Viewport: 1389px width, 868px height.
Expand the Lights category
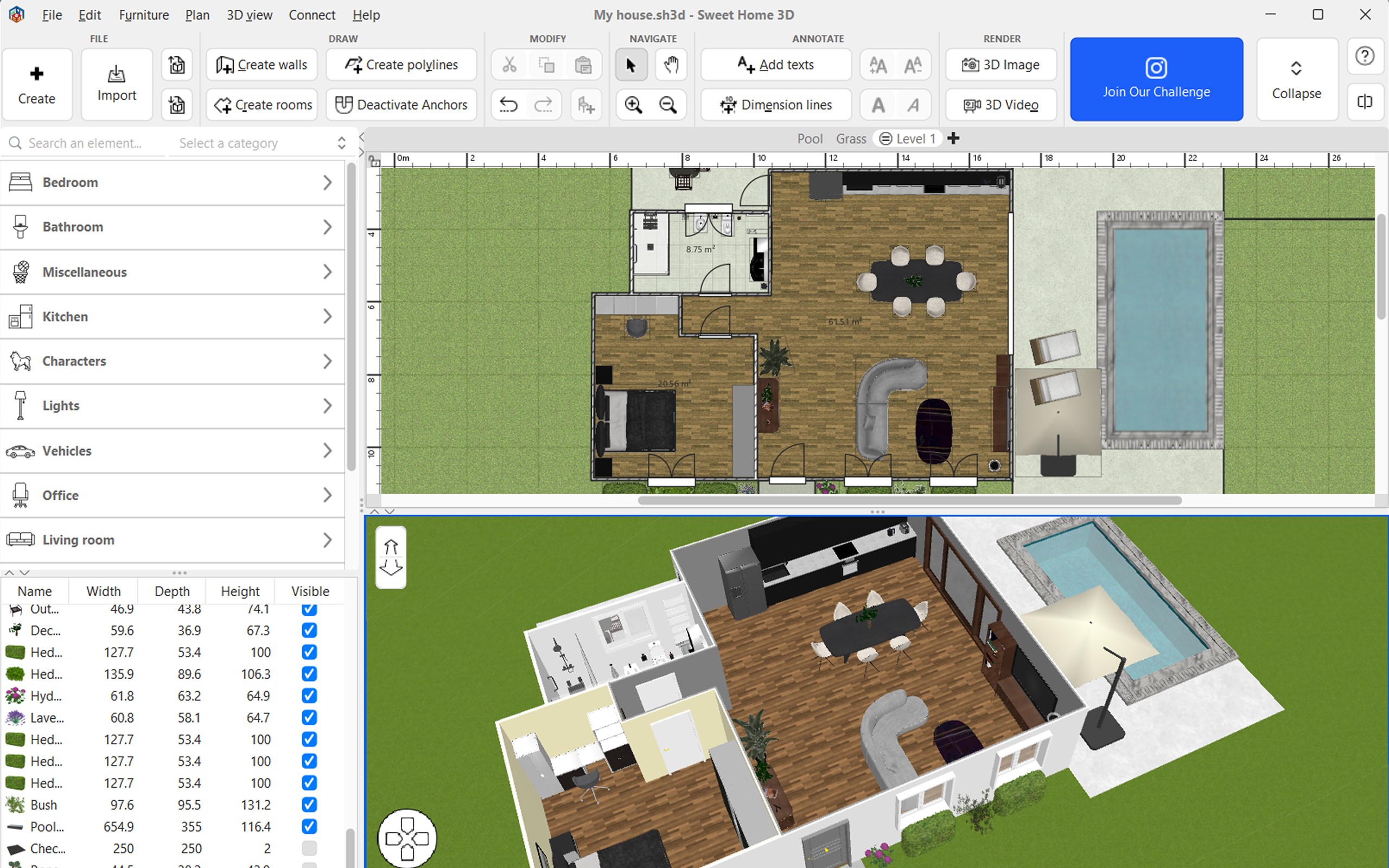point(328,405)
